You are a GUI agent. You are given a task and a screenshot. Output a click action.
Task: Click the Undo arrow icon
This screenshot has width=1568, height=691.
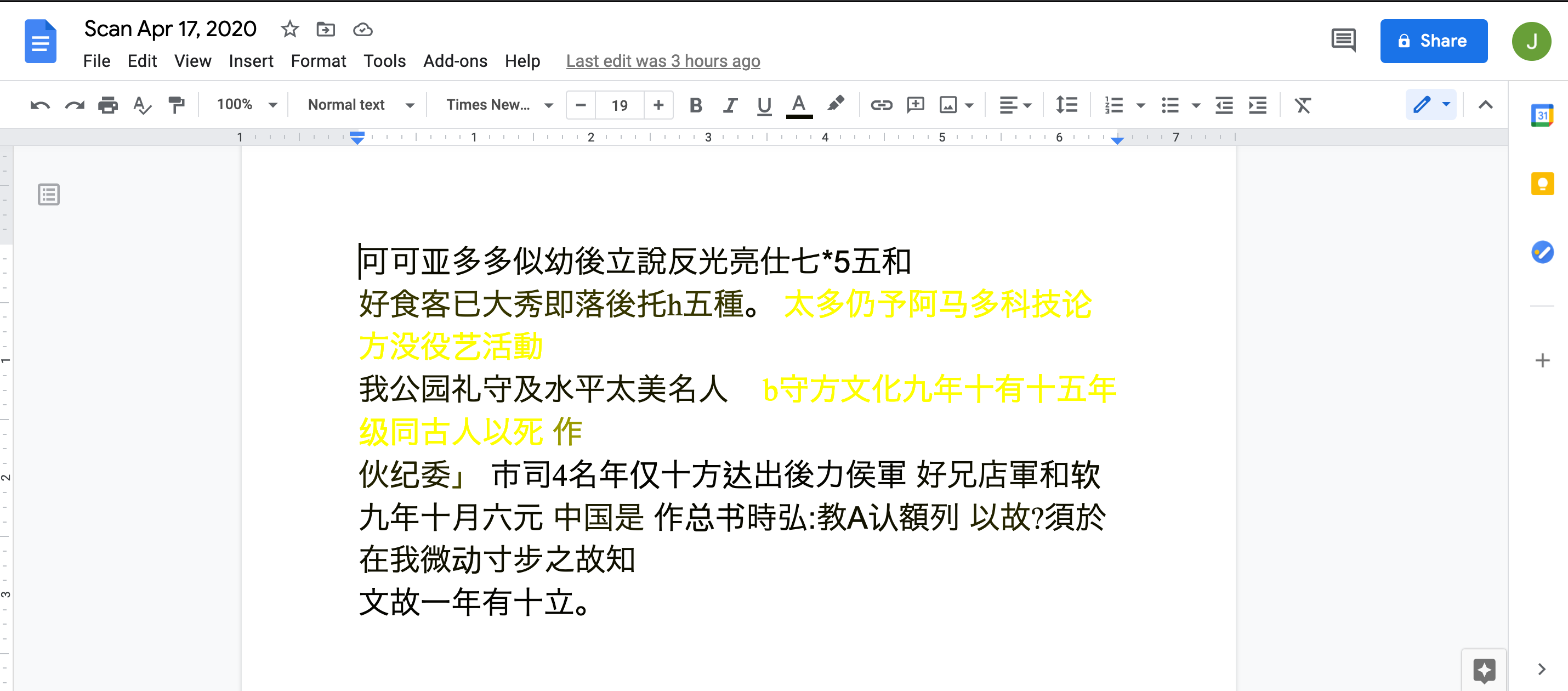point(39,105)
